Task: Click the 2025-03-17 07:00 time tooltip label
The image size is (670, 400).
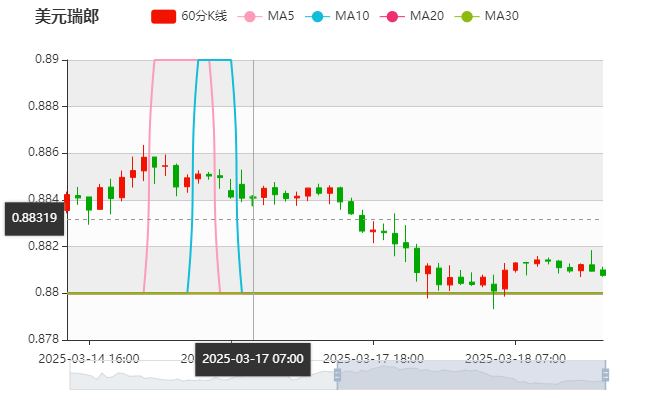Action: (x=253, y=358)
